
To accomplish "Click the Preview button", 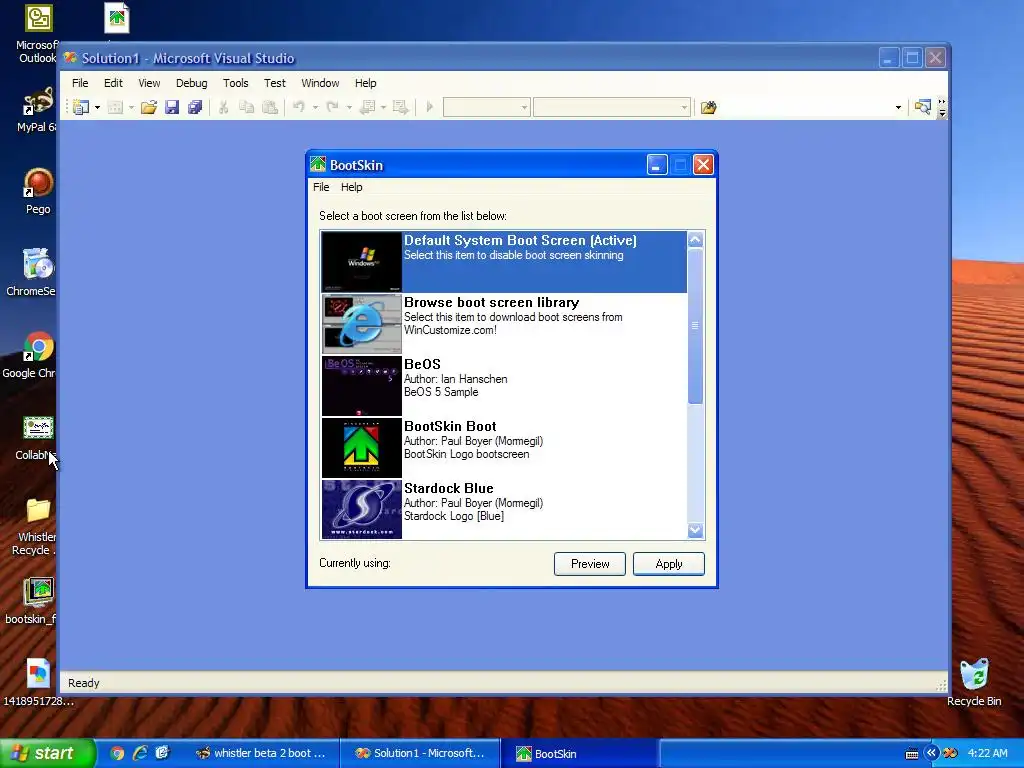I will pyautogui.click(x=590, y=564).
